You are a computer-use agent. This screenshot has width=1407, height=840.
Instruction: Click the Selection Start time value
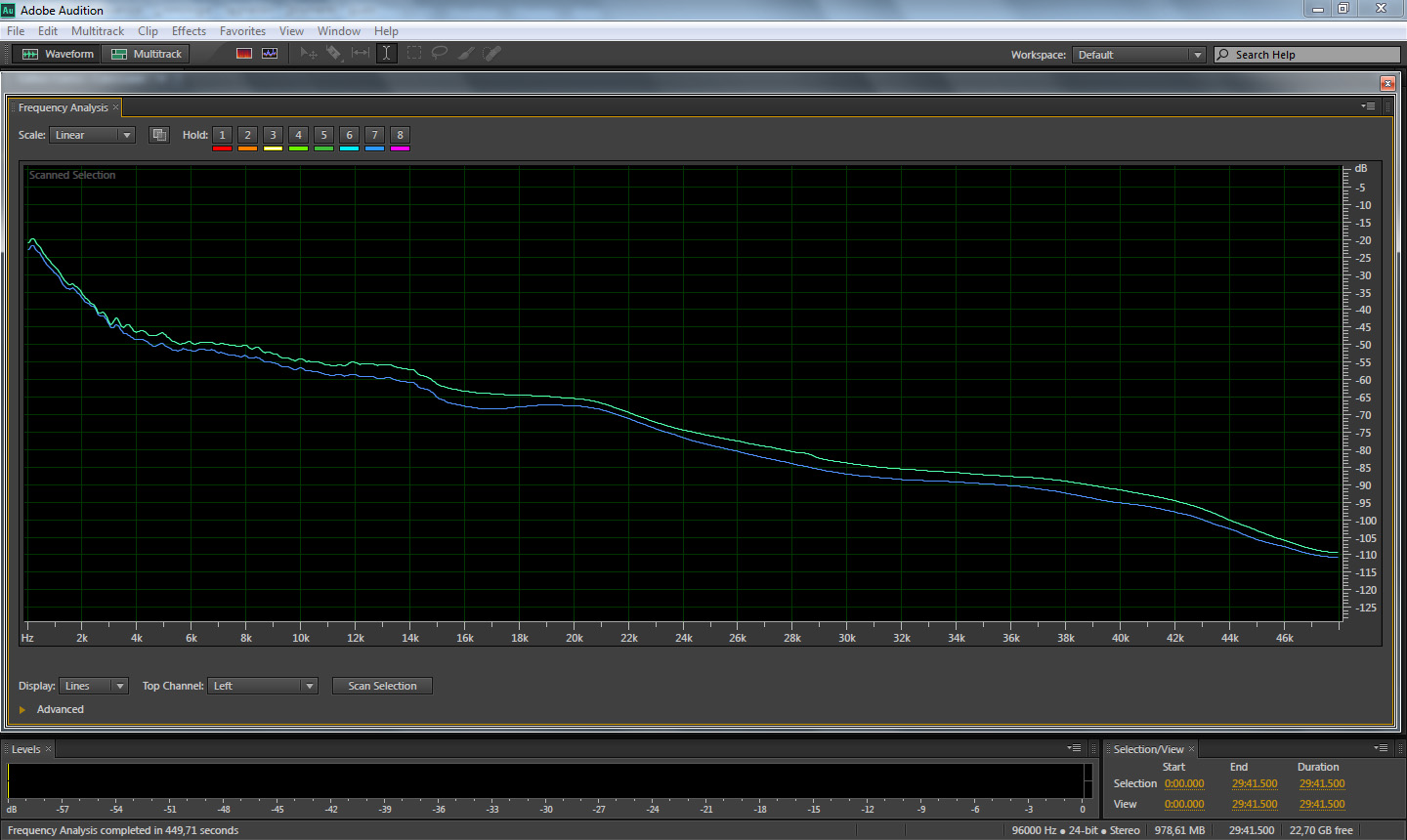[x=1184, y=783]
